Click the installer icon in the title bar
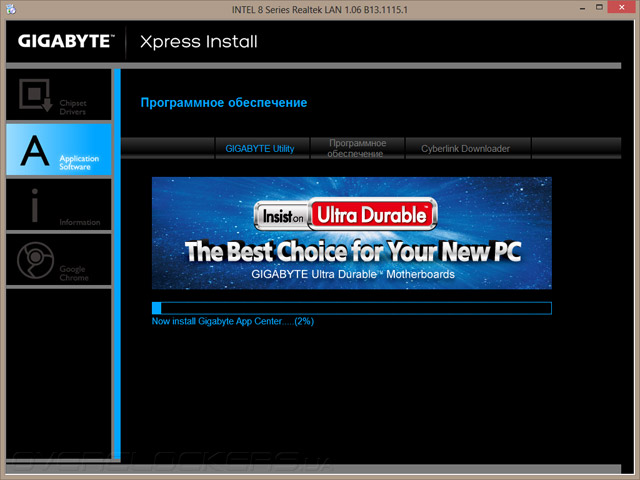The width and height of the screenshot is (640, 480). click(11, 9)
